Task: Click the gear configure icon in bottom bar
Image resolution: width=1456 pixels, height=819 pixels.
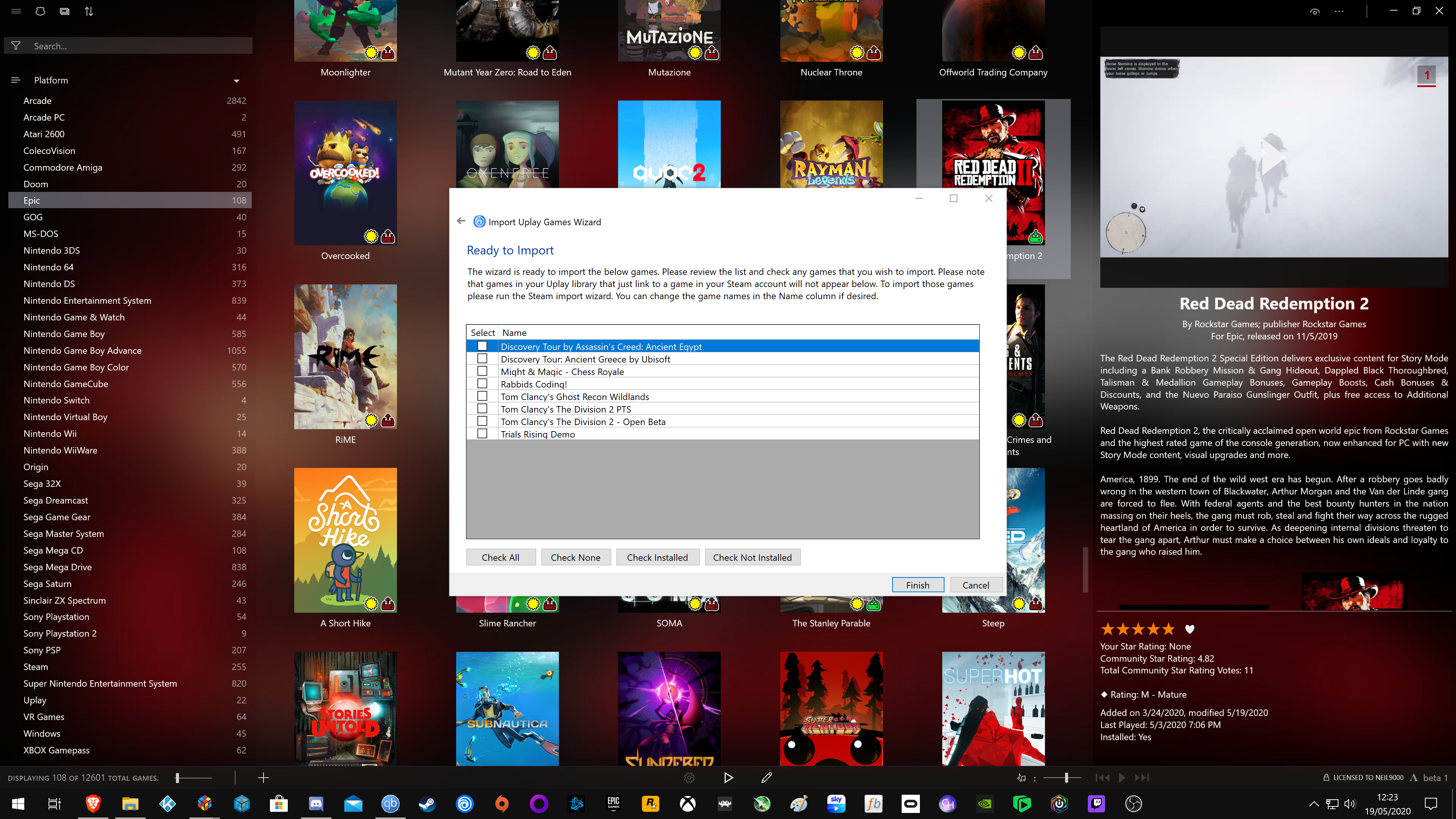Action: point(689,778)
